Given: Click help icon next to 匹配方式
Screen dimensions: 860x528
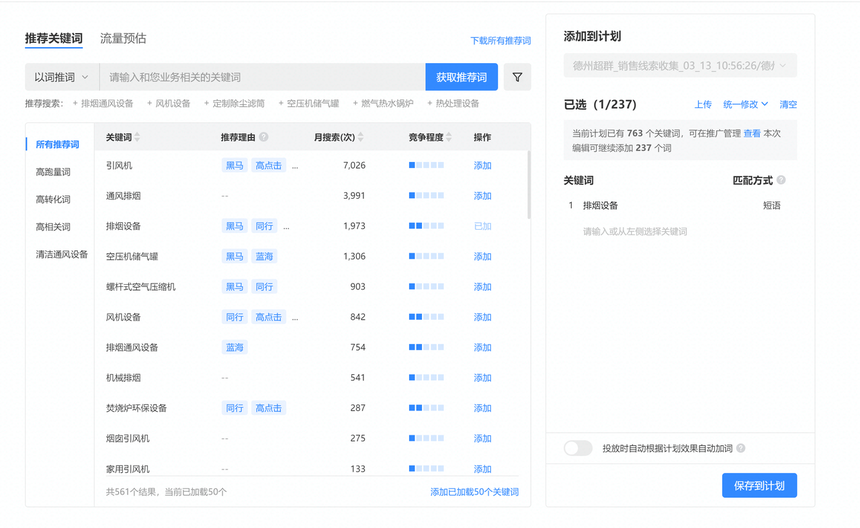Looking at the screenshot, I should coord(781,181).
